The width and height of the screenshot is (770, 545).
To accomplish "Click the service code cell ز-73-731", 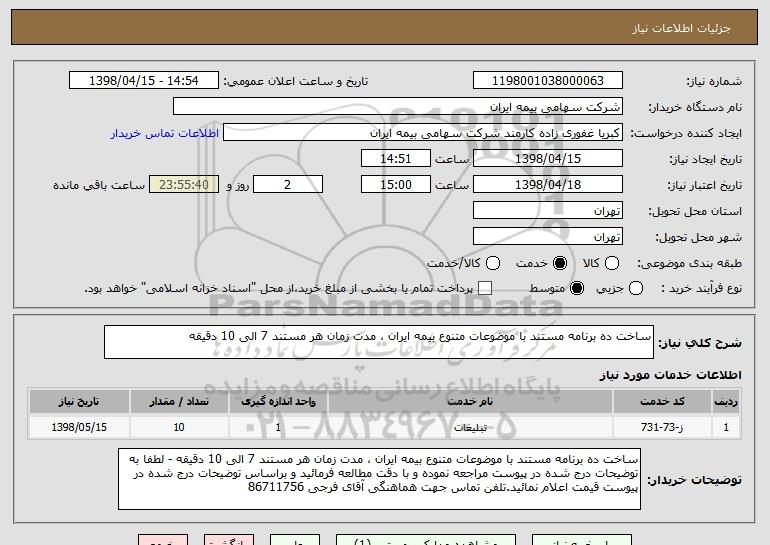I will tap(662, 427).
